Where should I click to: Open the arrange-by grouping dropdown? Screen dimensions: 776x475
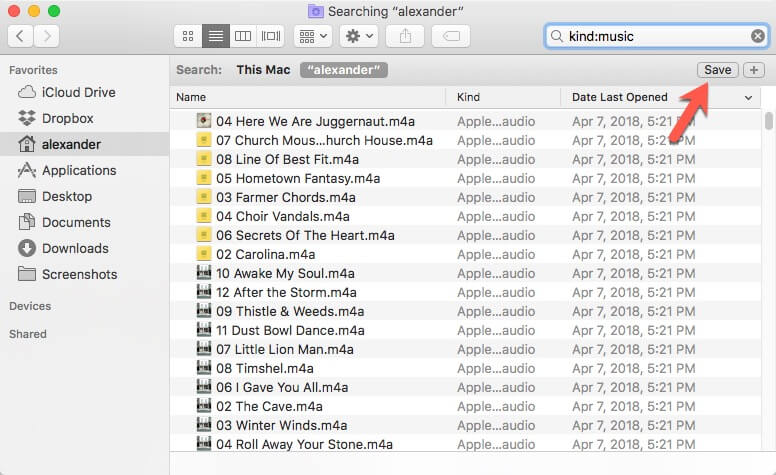pos(313,36)
